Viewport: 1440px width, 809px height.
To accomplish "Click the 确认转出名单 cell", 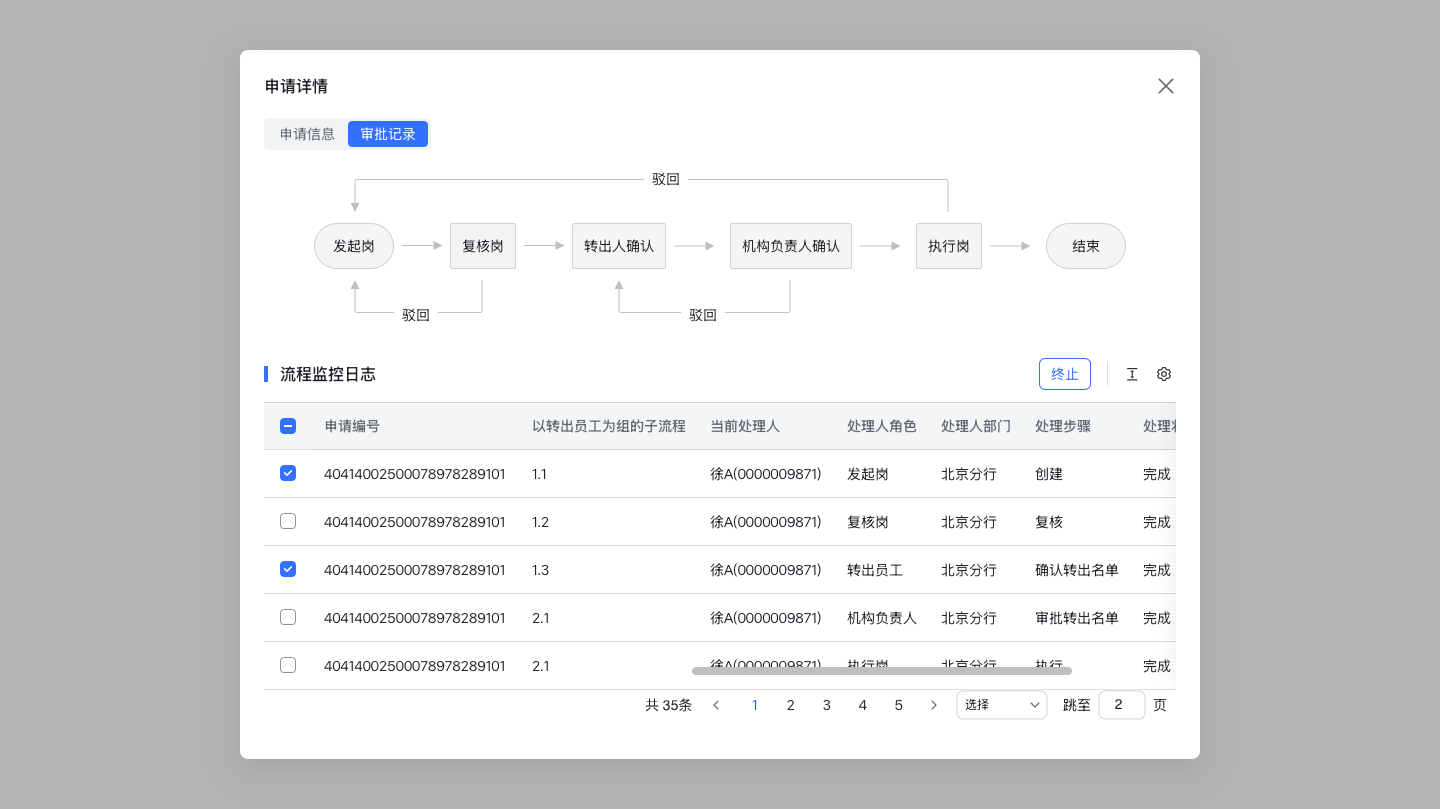I will pyautogui.click(x=1077, y=570).
